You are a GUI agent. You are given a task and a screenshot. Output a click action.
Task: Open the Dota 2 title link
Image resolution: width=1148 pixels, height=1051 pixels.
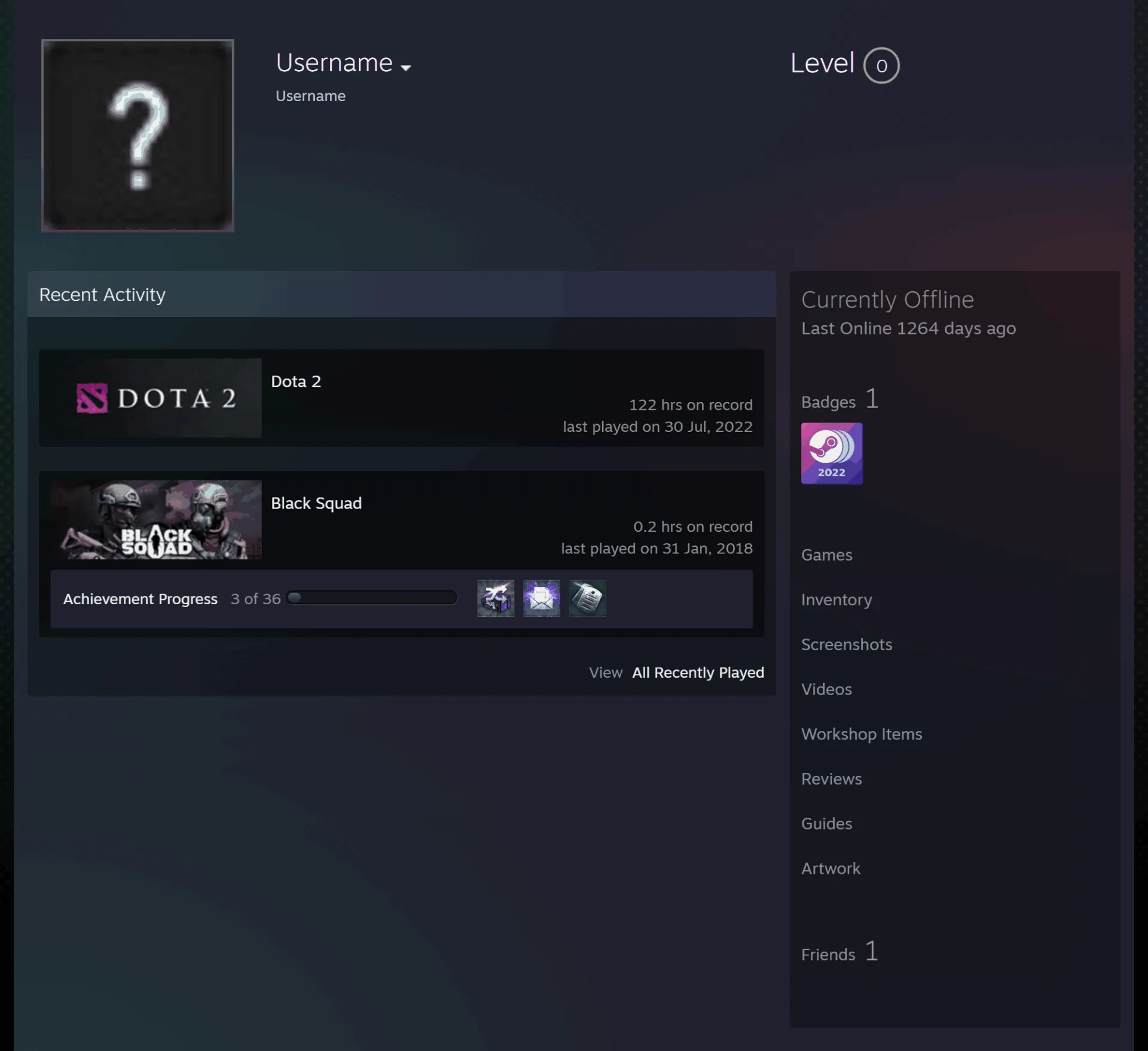[296, 382]
